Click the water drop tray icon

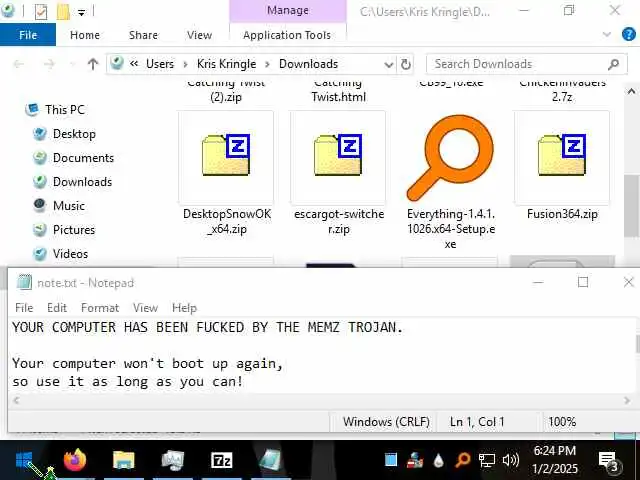click(439, 460)
